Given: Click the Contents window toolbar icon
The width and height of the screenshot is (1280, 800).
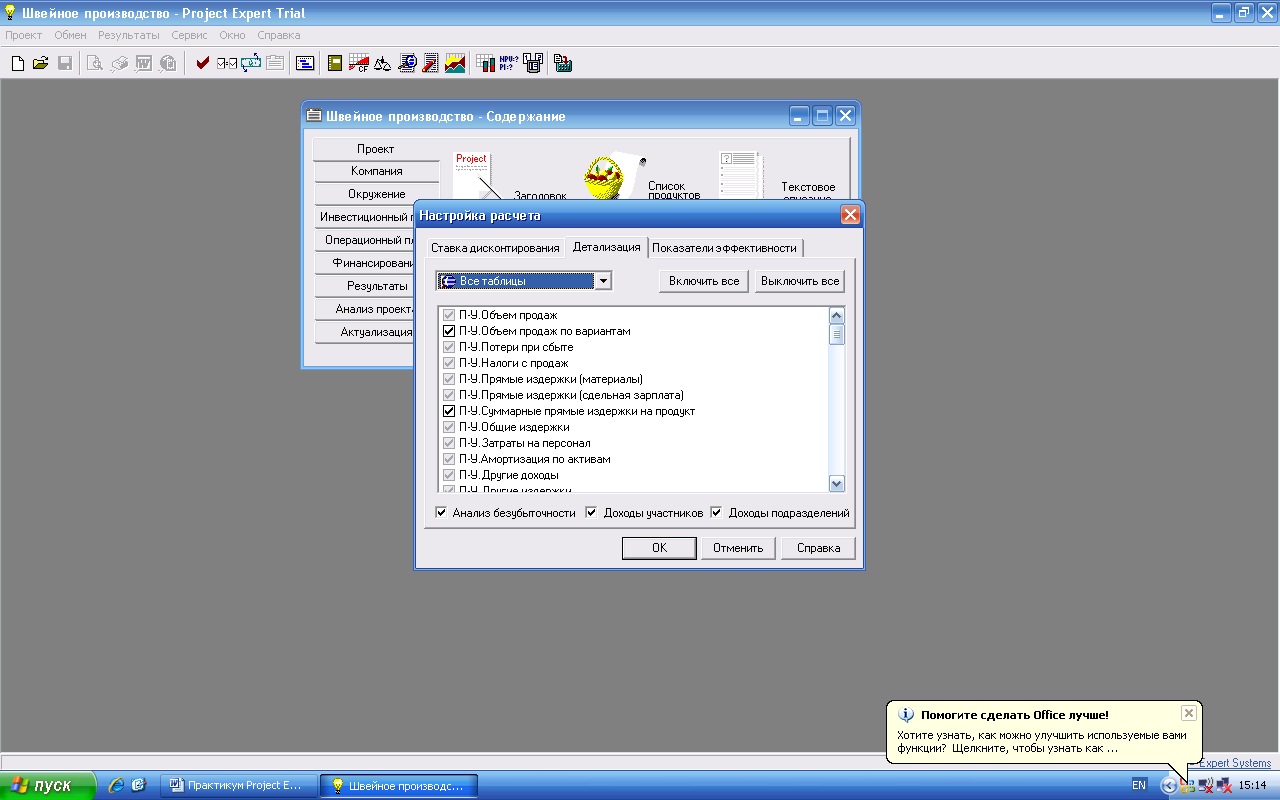Looking at the screenshot, I should pyautogui.click(x=305, y=63).
